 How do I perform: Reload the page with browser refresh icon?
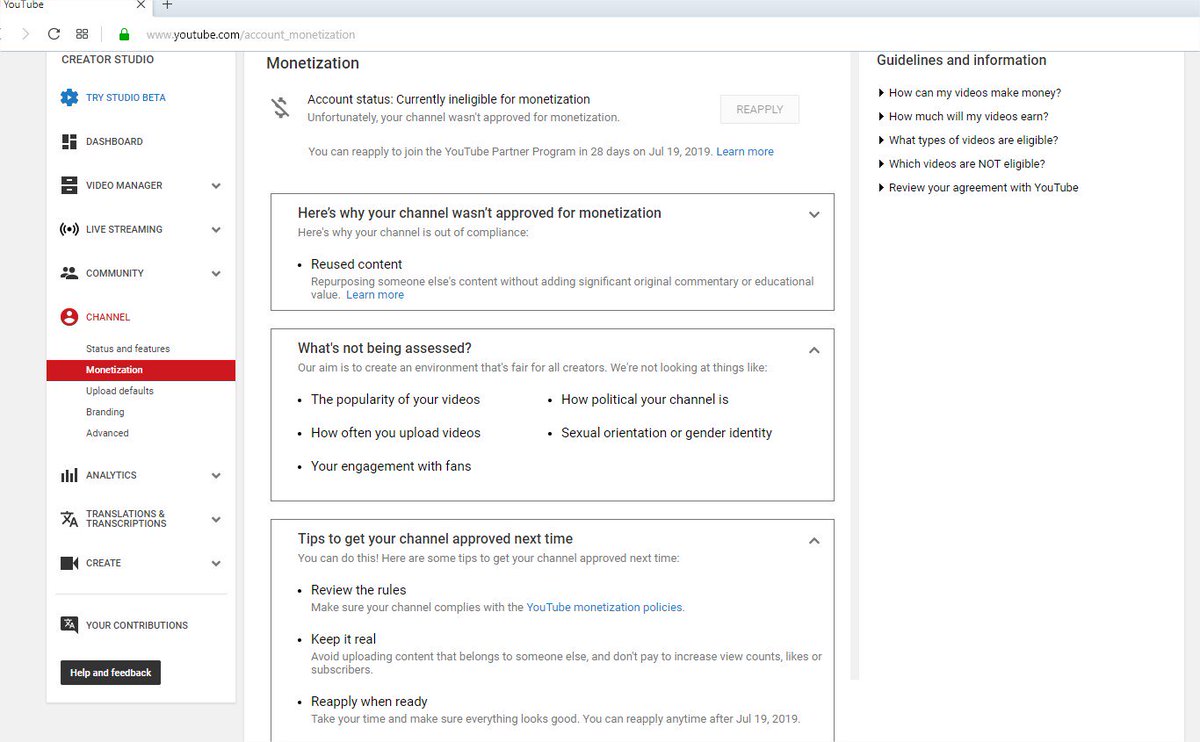(54, 34)
